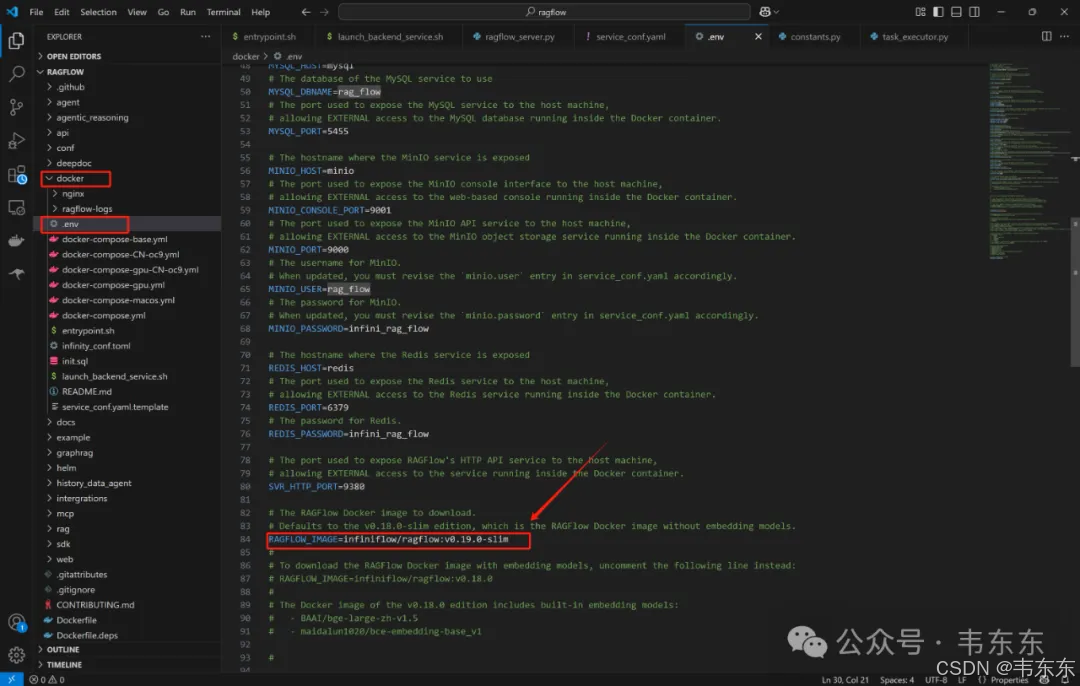
Task: Click Spaces: 4 indentation setting
Action: [896, 680]
